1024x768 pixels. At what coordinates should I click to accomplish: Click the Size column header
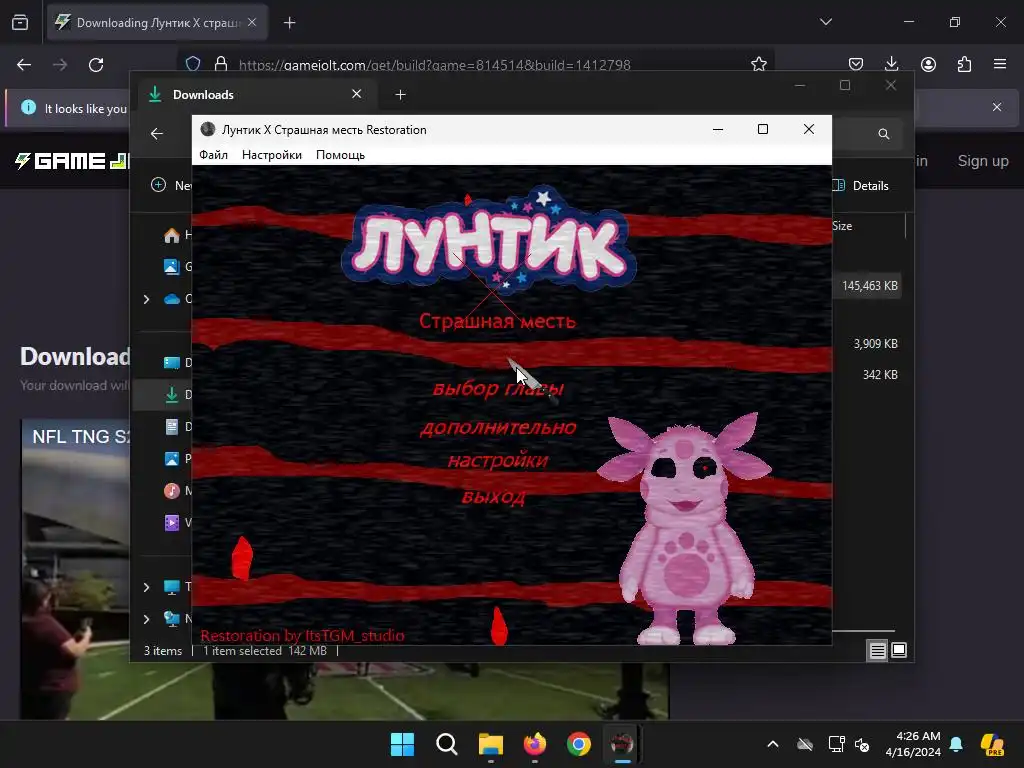[x=842, y=226]
